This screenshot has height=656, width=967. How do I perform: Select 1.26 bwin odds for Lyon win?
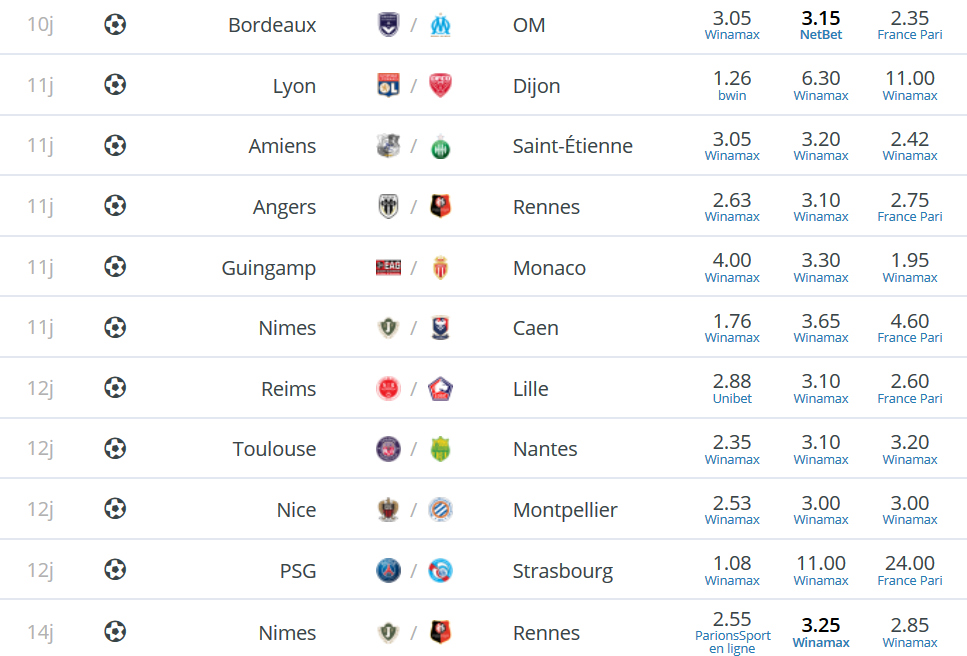click(x=732, y=86)
